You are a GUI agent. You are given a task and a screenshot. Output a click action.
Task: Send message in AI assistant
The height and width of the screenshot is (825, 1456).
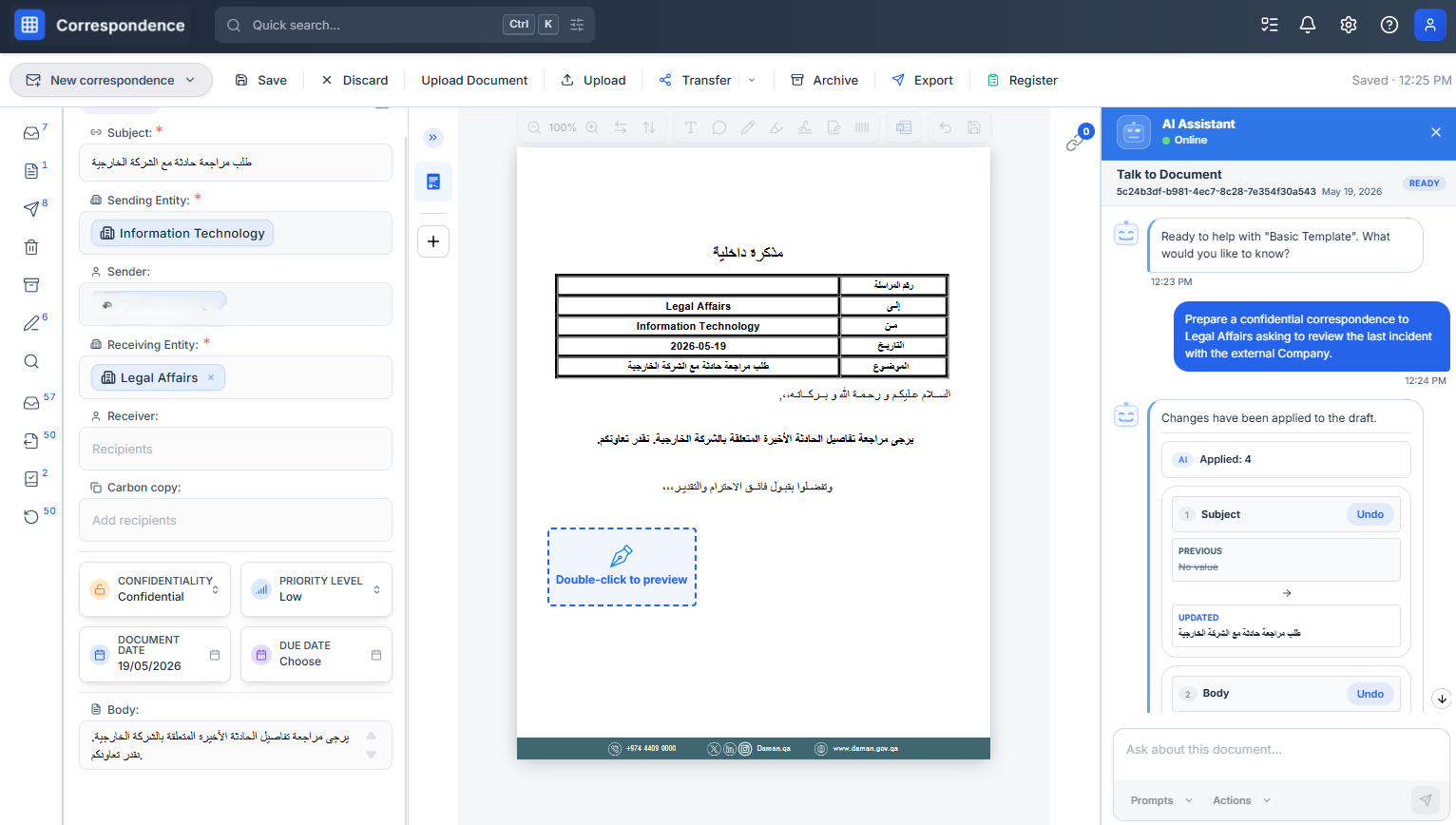click(1426, 800)
